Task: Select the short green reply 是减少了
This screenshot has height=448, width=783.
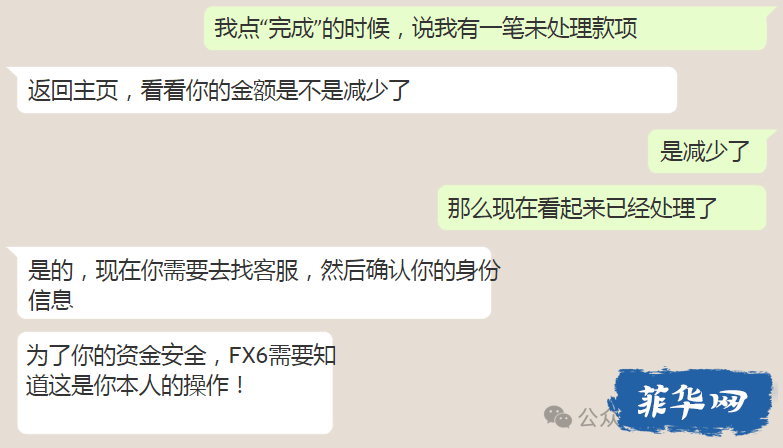Action: 707,151
